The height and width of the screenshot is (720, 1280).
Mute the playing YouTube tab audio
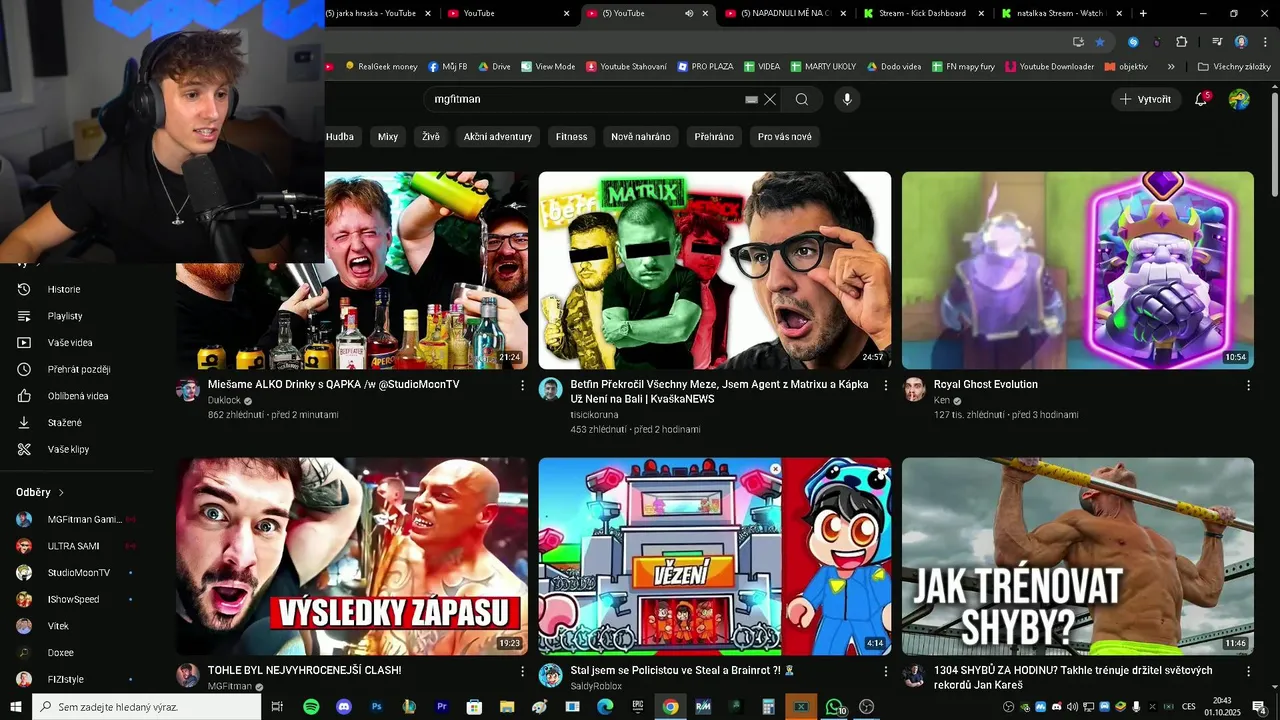pyautogui.click(x=689, y=13)
